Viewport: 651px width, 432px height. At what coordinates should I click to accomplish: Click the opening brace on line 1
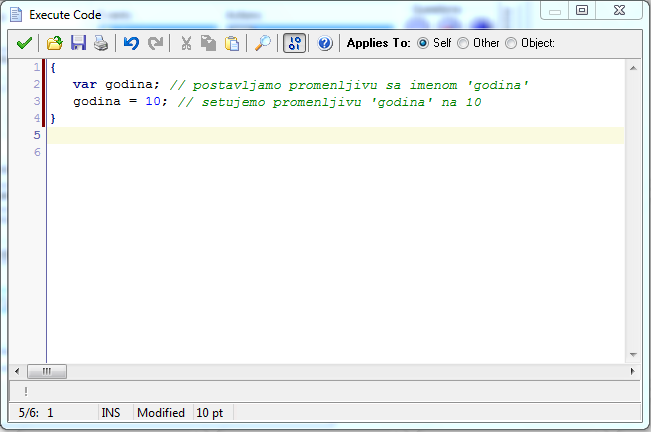53,68
